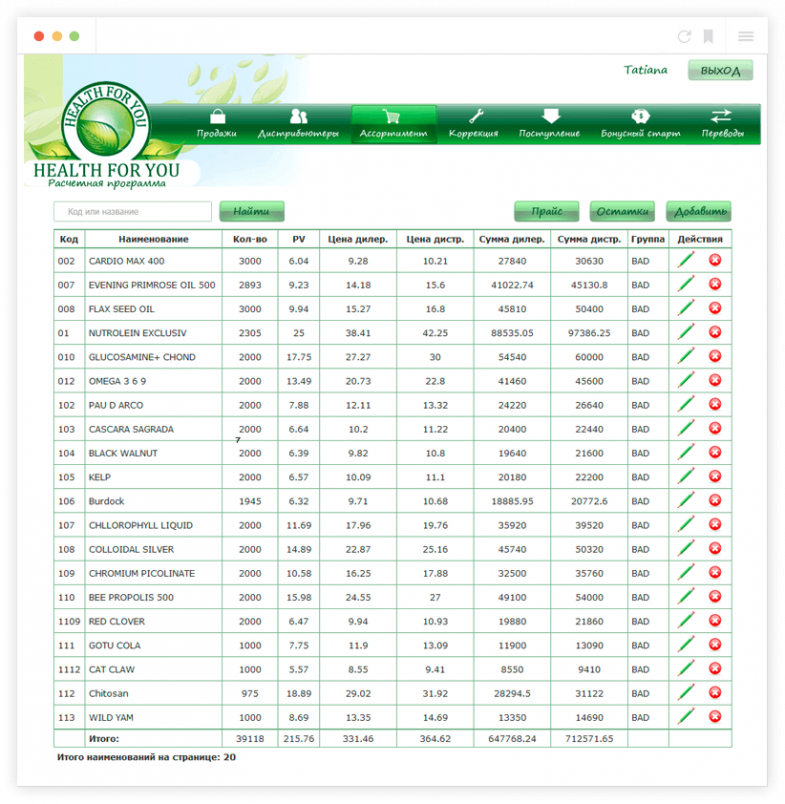This screenshot has height=804, width=785.
Task: Open the Продажи section
Action: click(x=217, y=124)
